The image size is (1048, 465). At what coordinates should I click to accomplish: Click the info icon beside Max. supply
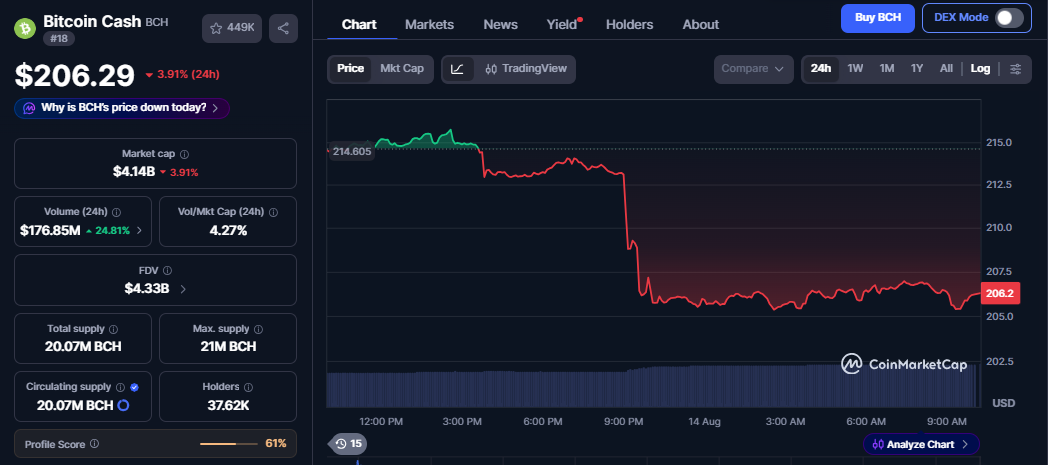259,329
